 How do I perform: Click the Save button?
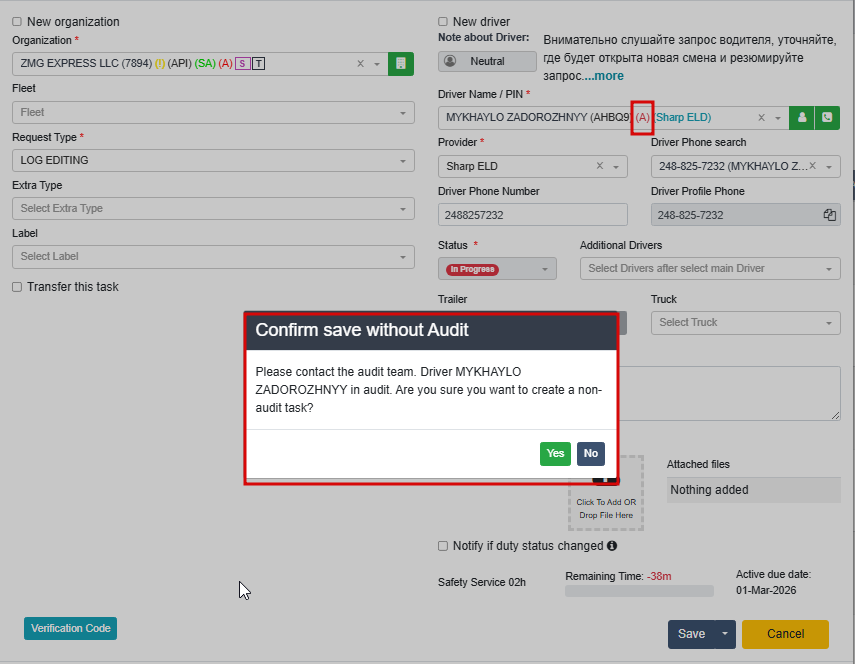pos(691,634)
